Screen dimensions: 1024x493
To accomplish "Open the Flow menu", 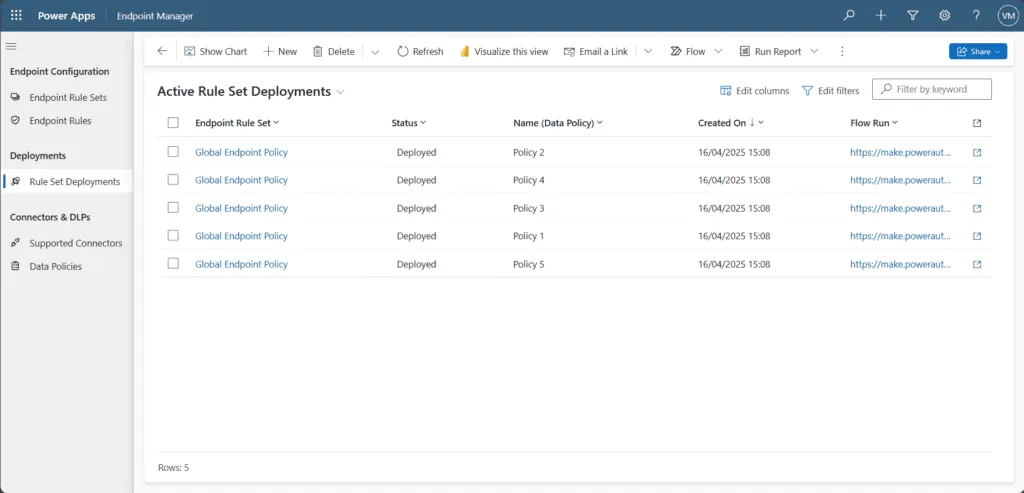I will click(696, 52).
